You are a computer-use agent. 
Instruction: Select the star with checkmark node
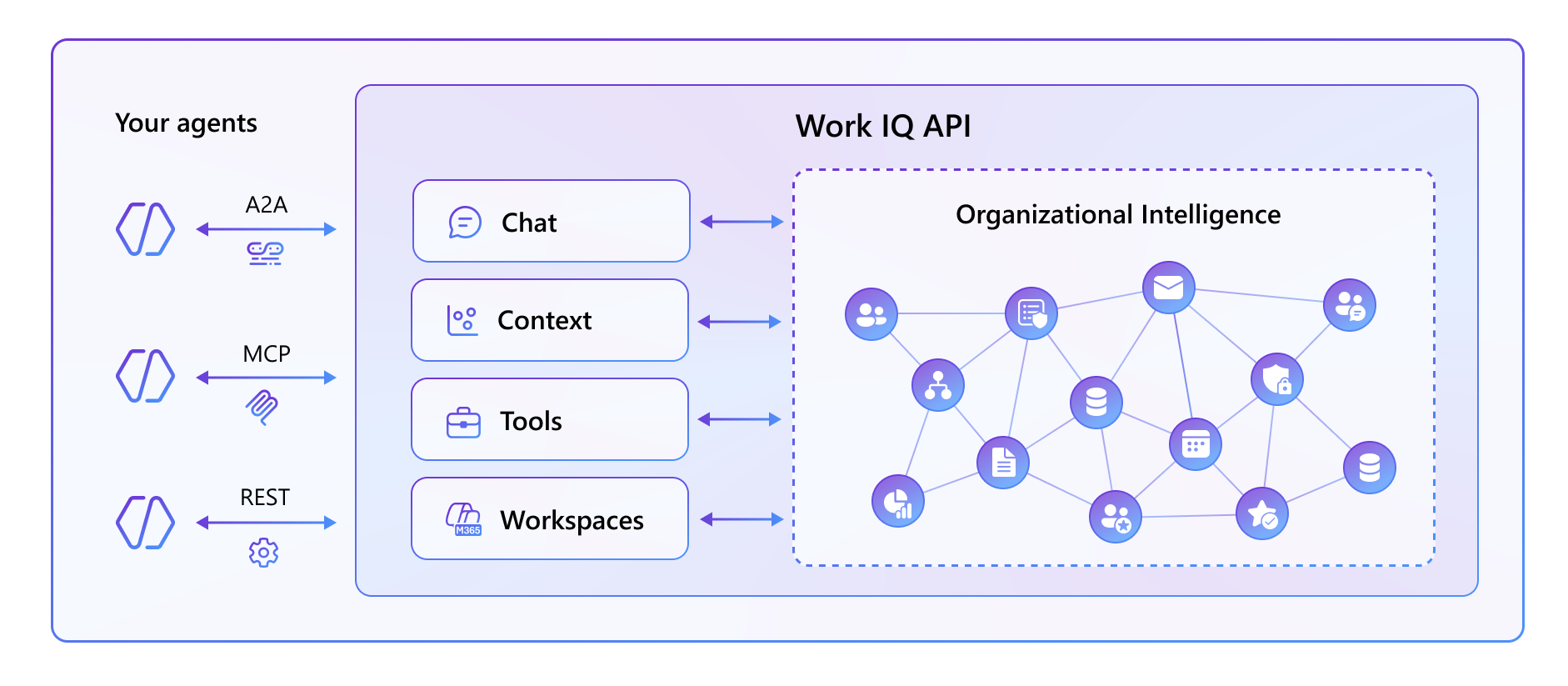(1262, 513)
